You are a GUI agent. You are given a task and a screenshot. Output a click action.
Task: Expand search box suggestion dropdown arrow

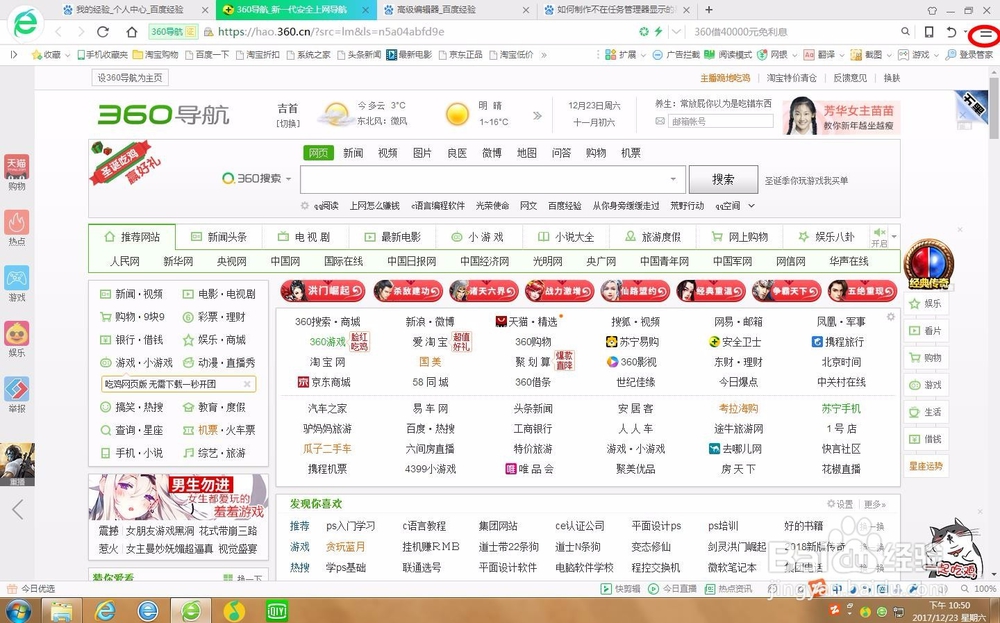pyautogui.click(x=673, y=179)
